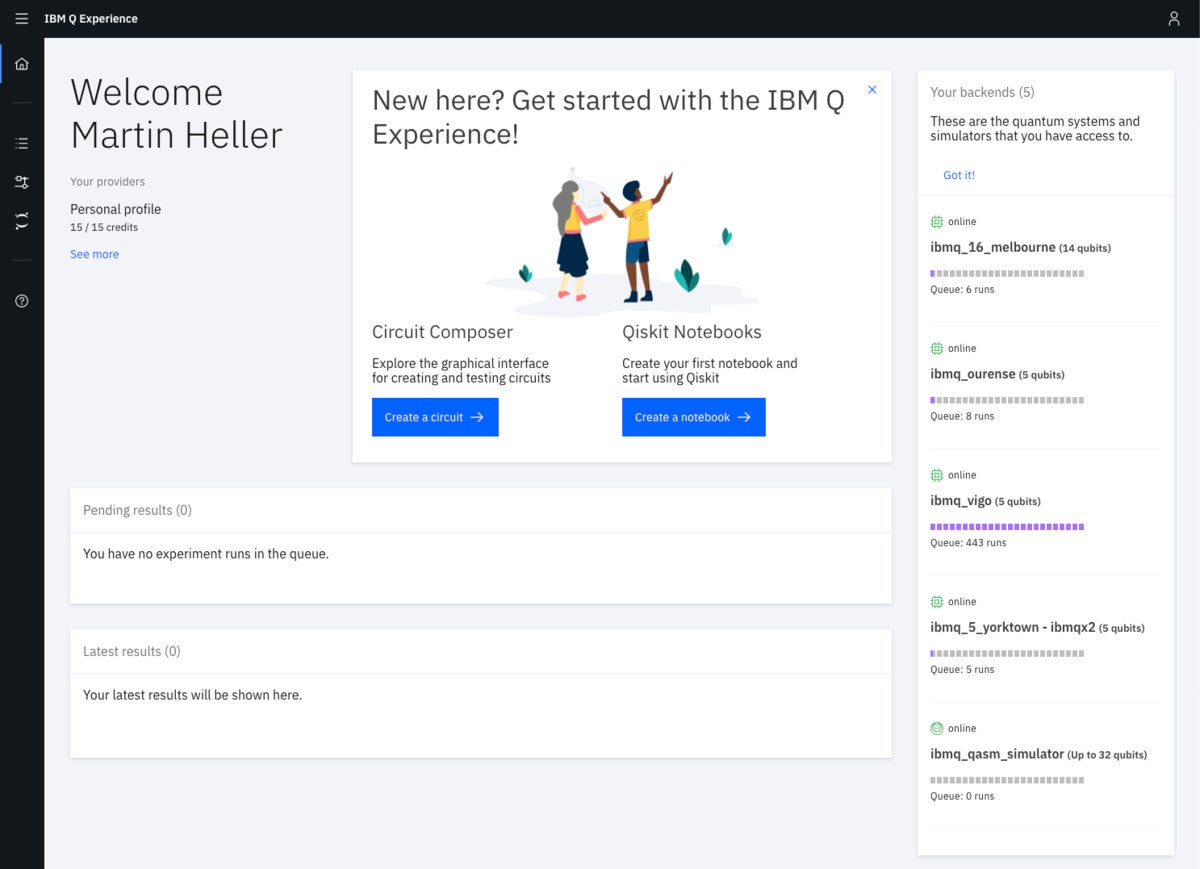Select the ibmq_vigo backend
Screen dimensions: 1200x869
(960, 501)
